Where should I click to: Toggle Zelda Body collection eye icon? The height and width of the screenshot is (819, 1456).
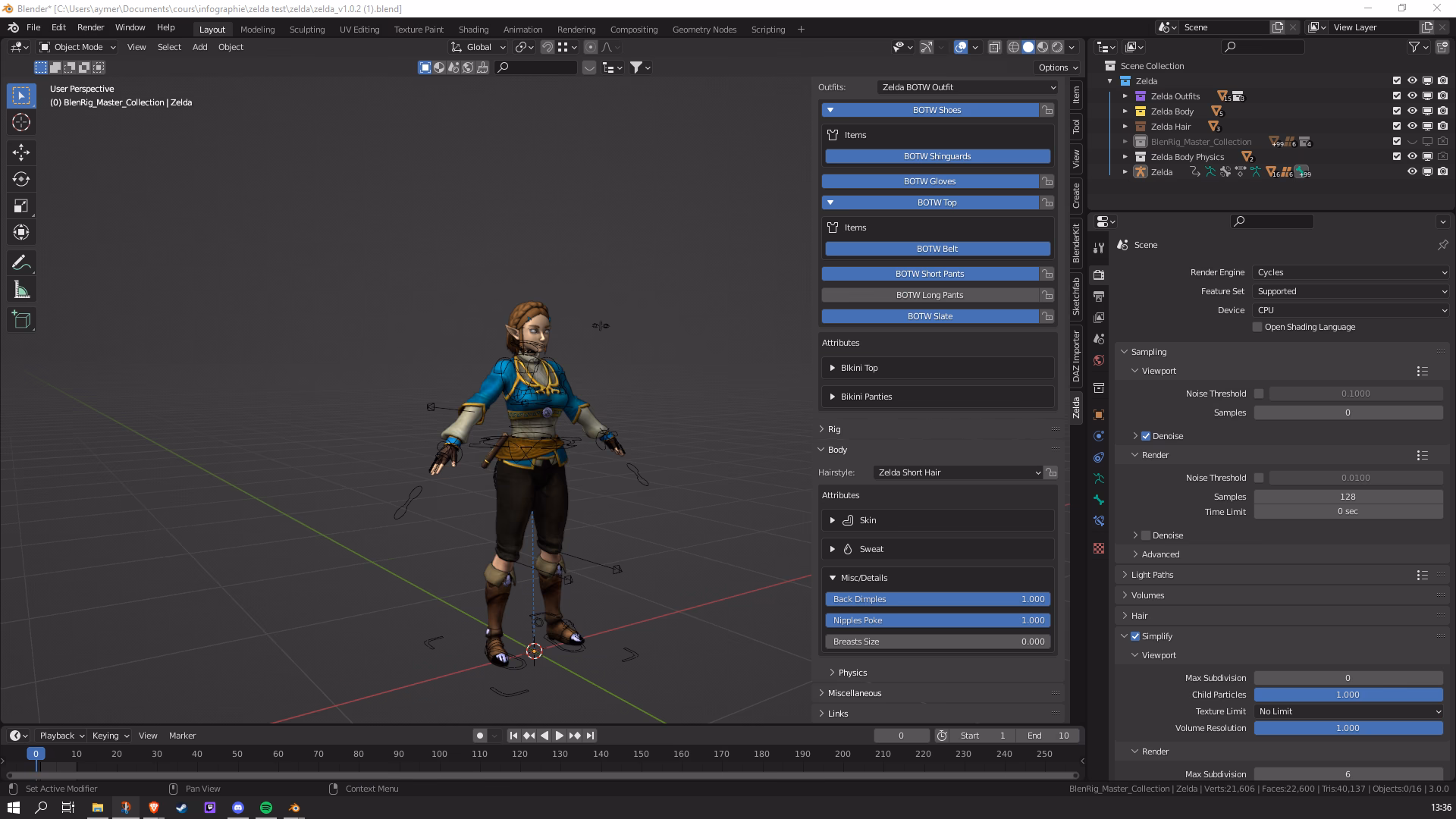pos(1412,111)
